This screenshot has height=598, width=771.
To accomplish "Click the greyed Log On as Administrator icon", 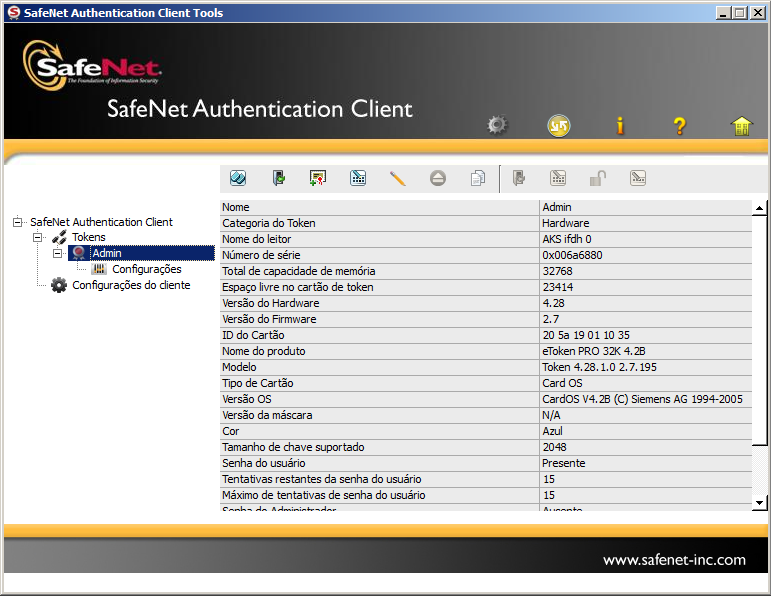I will (518, 178).
